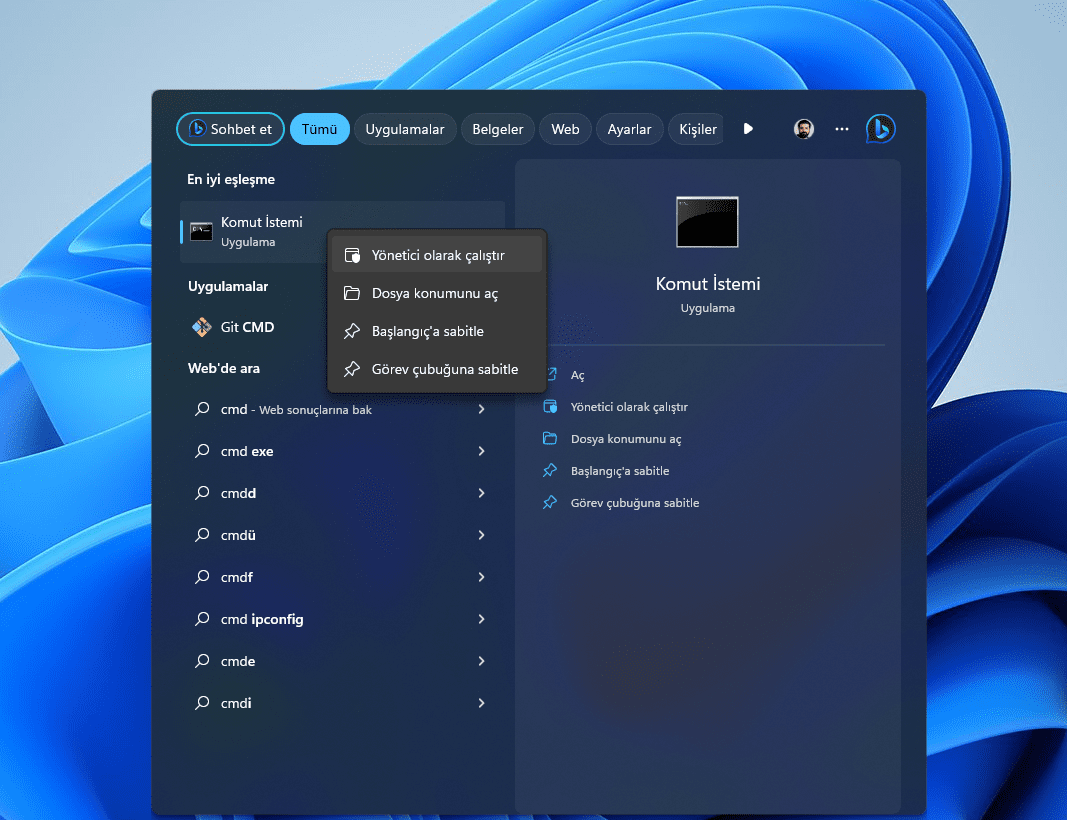Select Yönetici olarak çalıştır in context menu
The width and height of the screenshot is (1067, 820).
(x=437, y=255)
